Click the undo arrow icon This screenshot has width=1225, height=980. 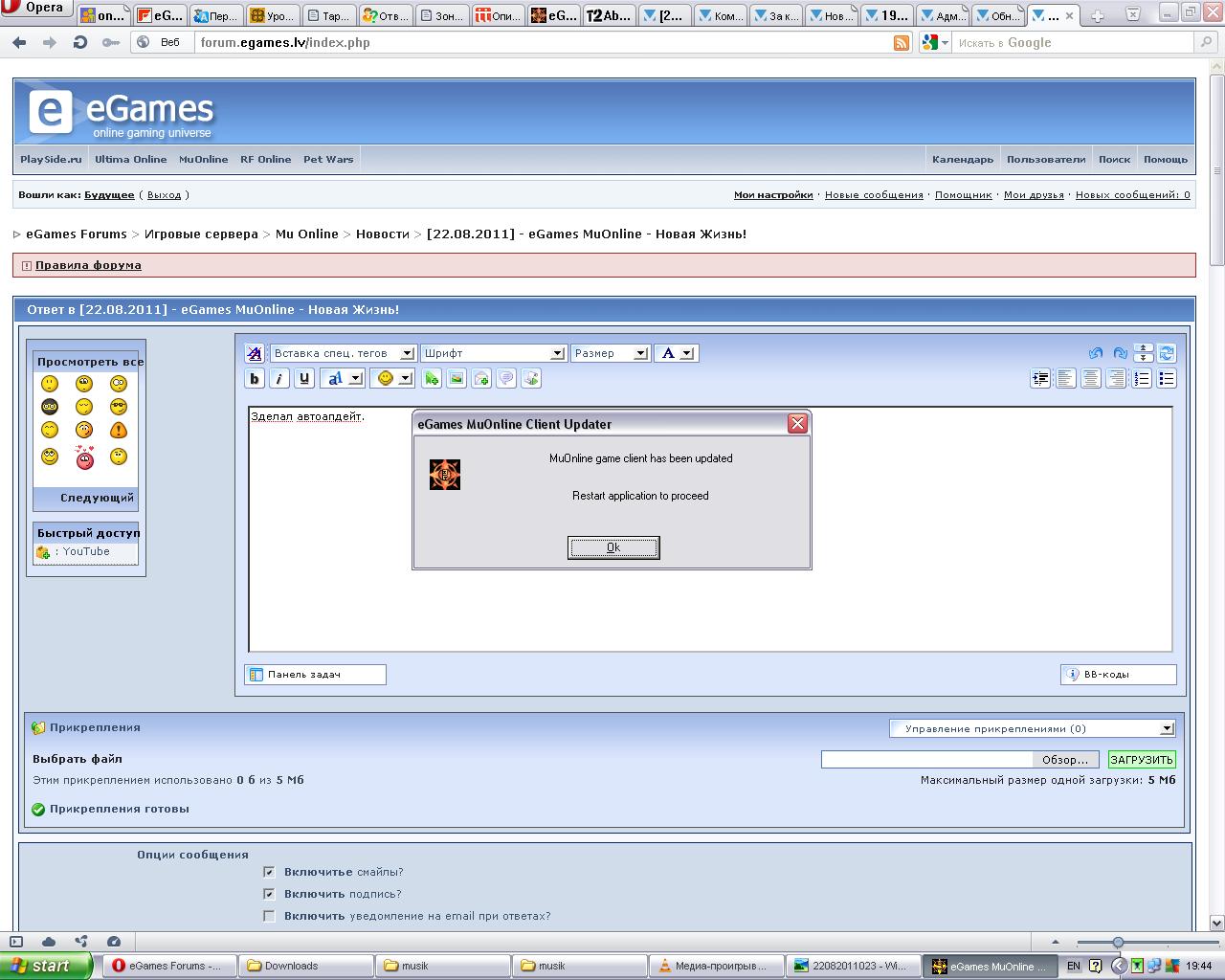point(1096,353)
